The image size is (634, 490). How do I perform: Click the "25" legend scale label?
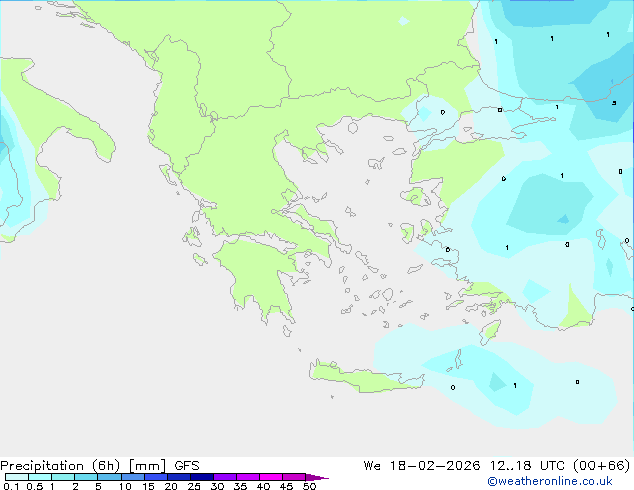tap(194, 486)
